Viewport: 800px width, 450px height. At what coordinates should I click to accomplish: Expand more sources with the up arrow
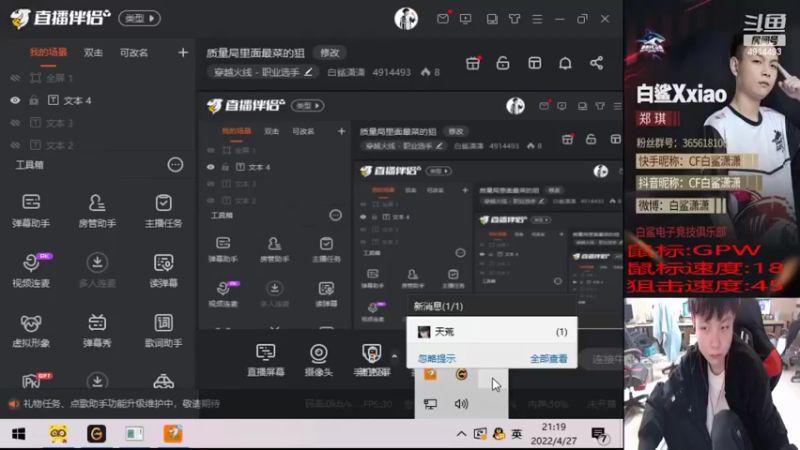394,356
